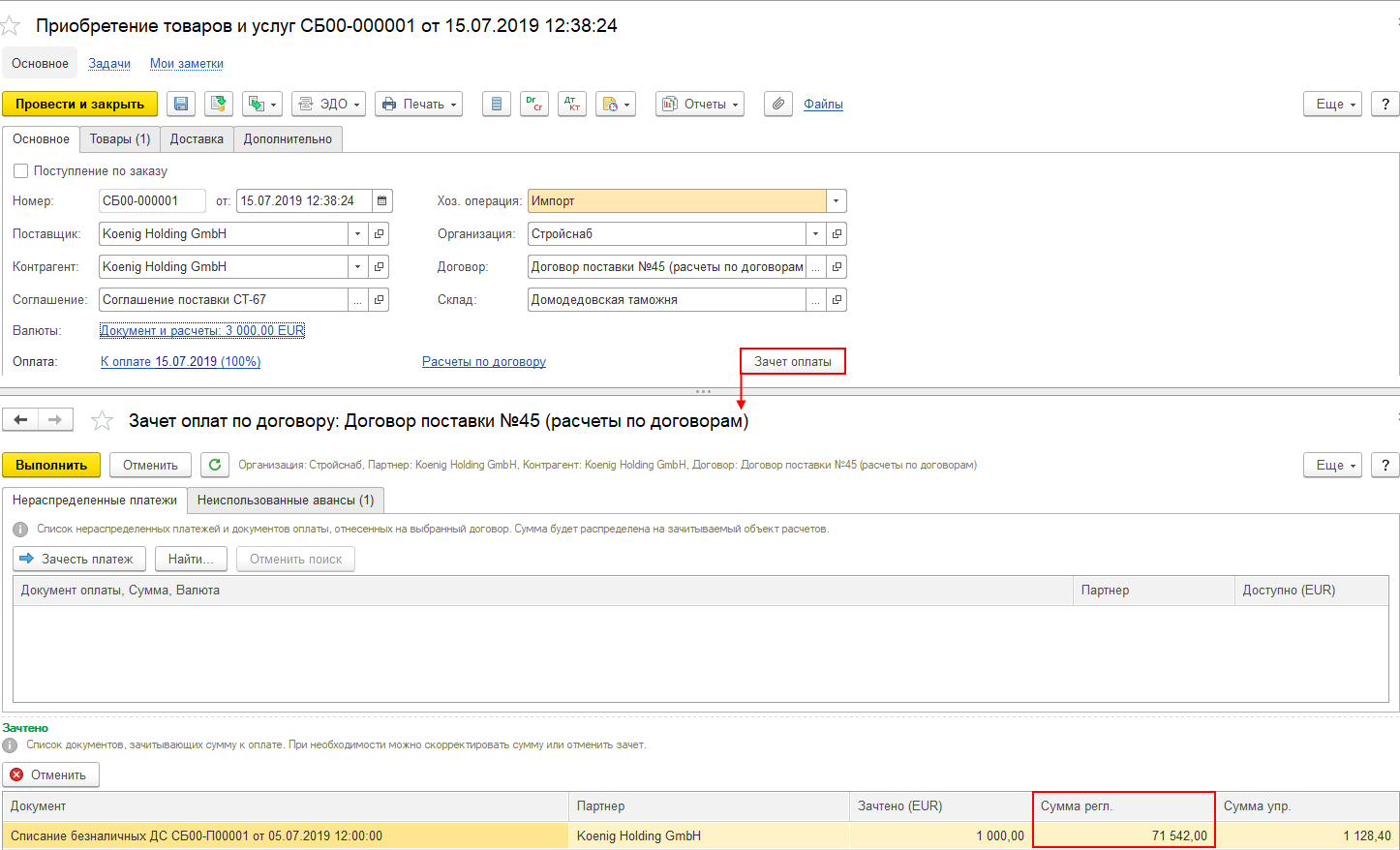
Task: Switch to the Товары (1) tab
Action: click(120, 139)
